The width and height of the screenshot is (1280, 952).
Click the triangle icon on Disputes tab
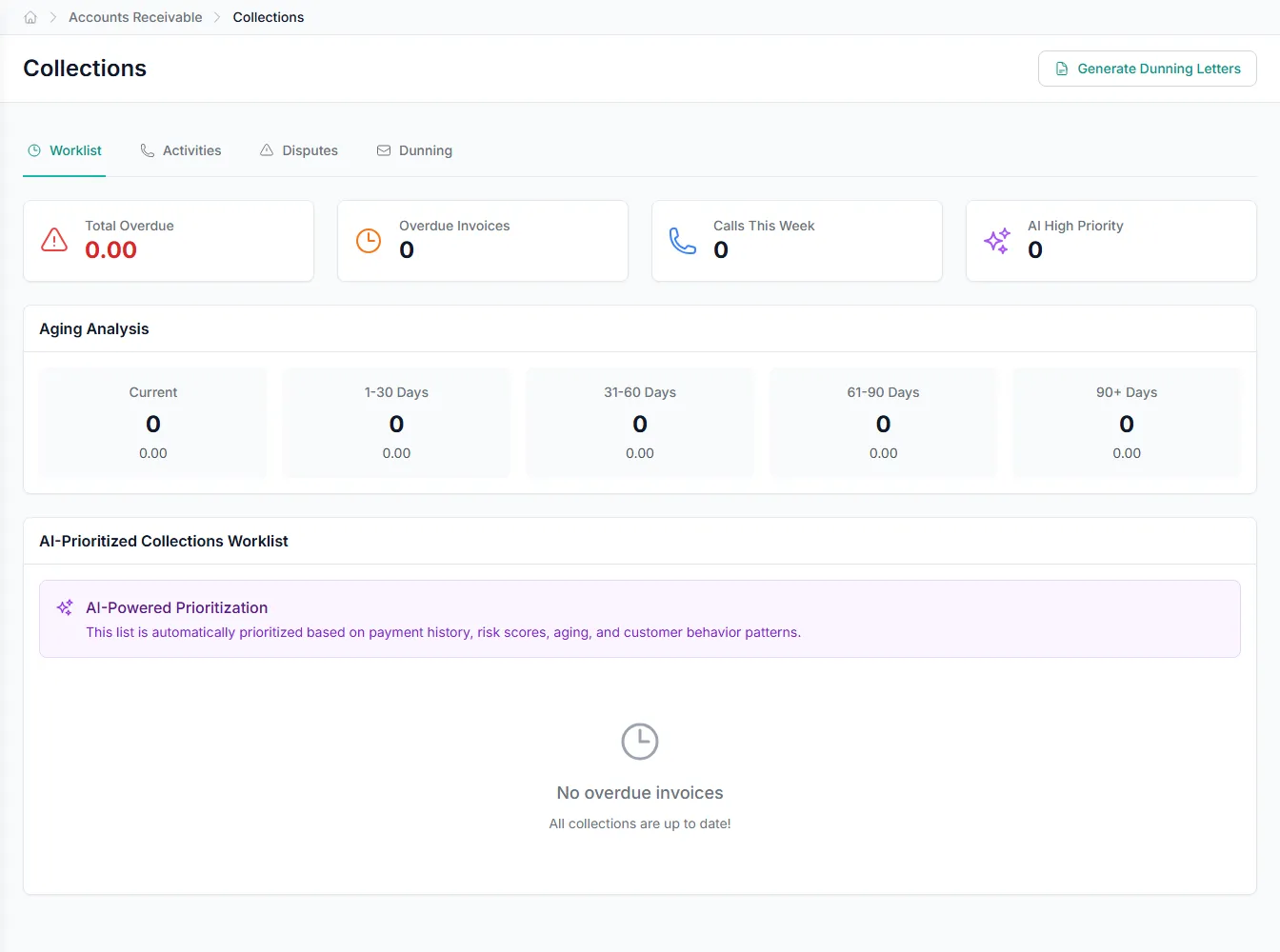pos(267,150)
